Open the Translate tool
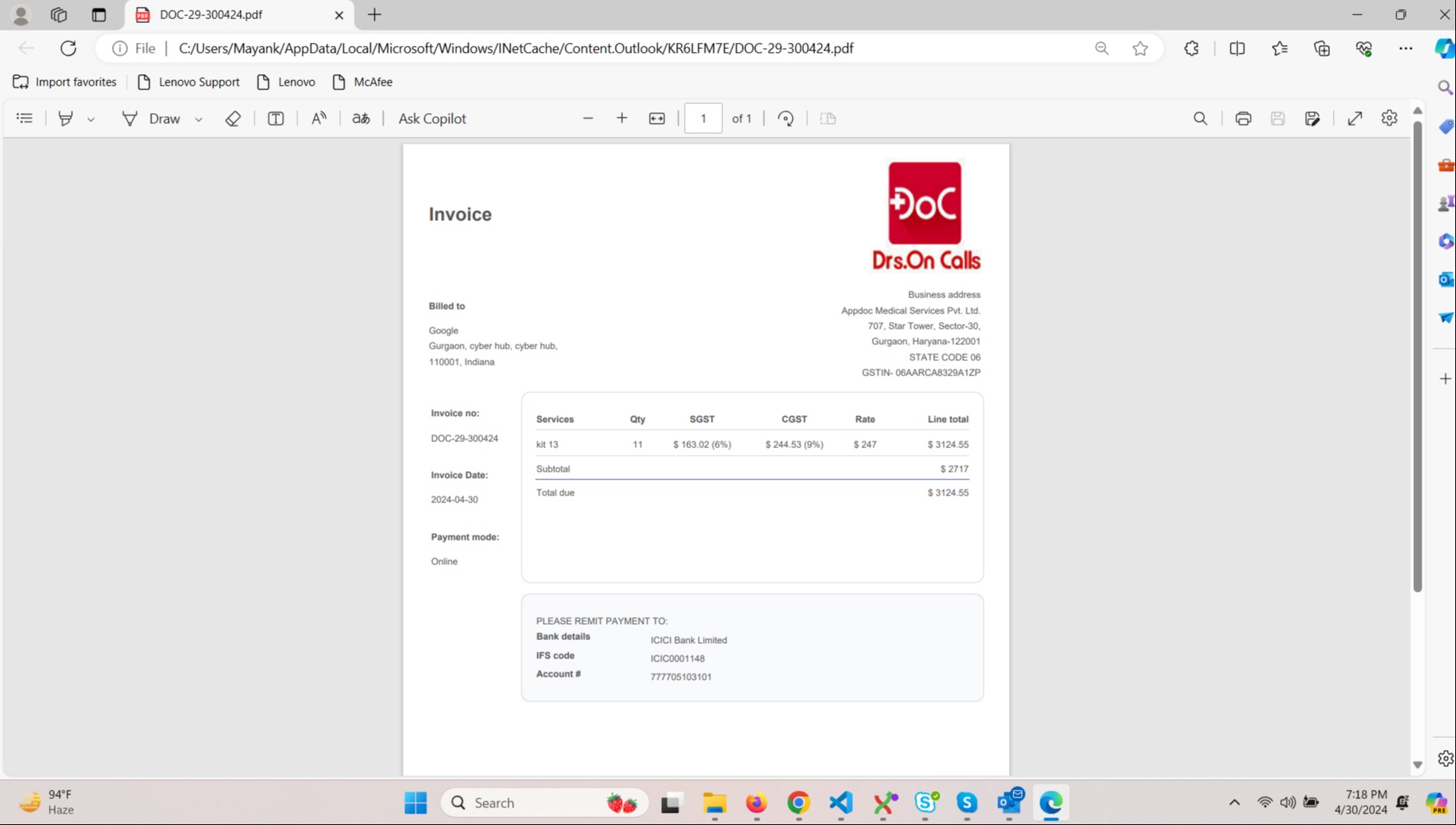The image size is (1456, 825). pos(361,119)
